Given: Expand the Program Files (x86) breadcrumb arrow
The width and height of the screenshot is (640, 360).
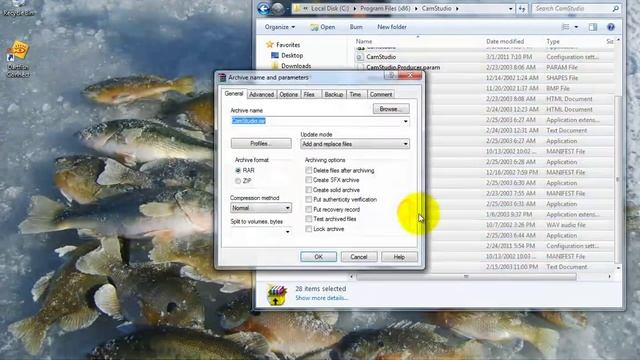Looking at the screenshot, I should pos(416,9).
